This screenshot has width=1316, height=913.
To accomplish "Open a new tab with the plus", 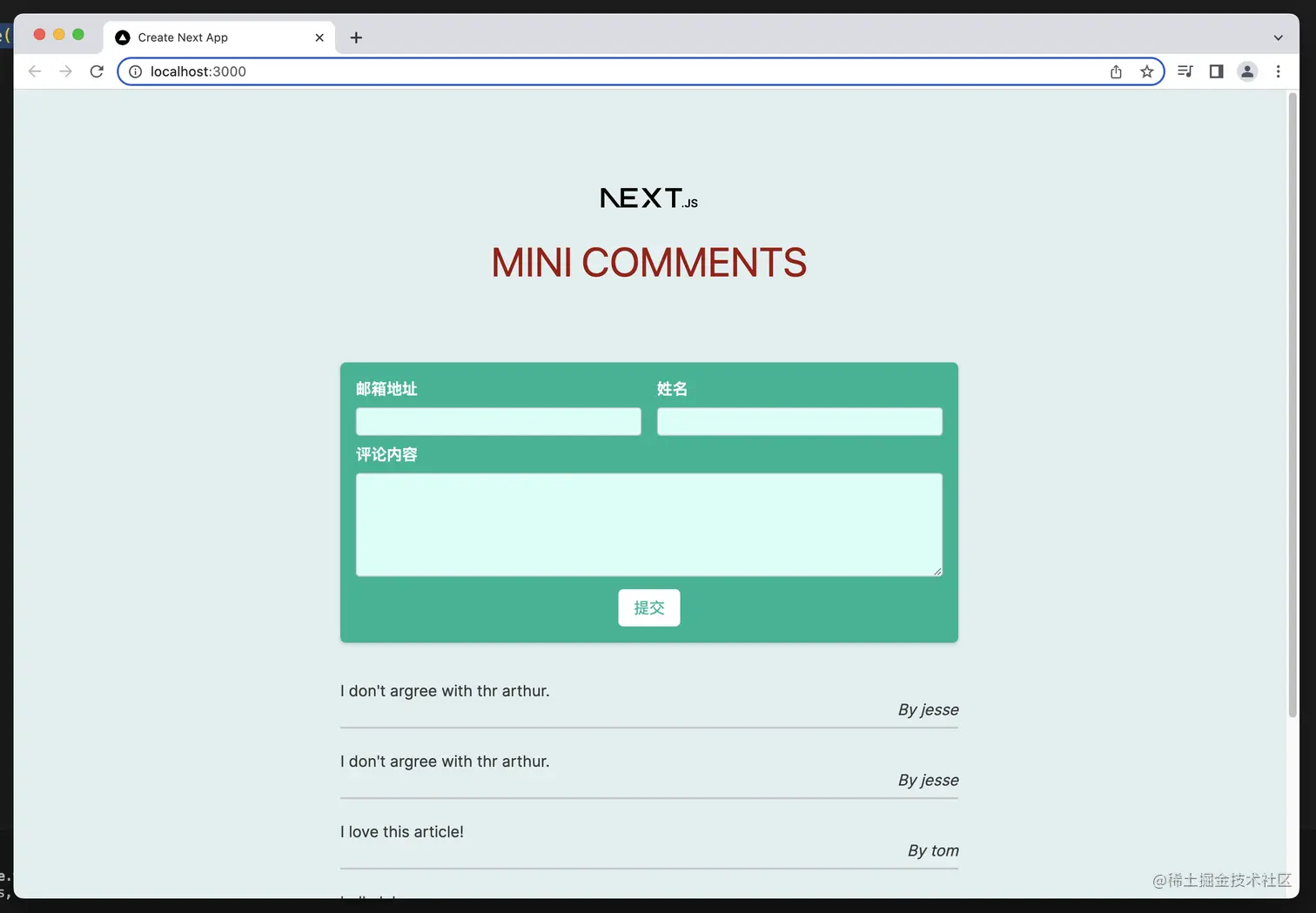I will pyautogui.click(x=356, y=37).
